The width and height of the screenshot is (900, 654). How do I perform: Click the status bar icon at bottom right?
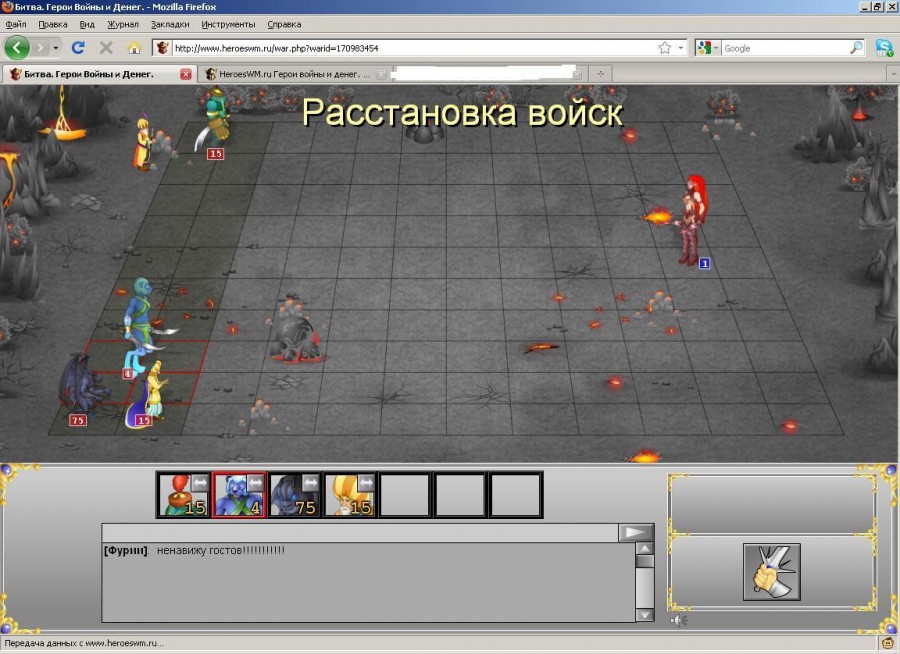(887, 643)
